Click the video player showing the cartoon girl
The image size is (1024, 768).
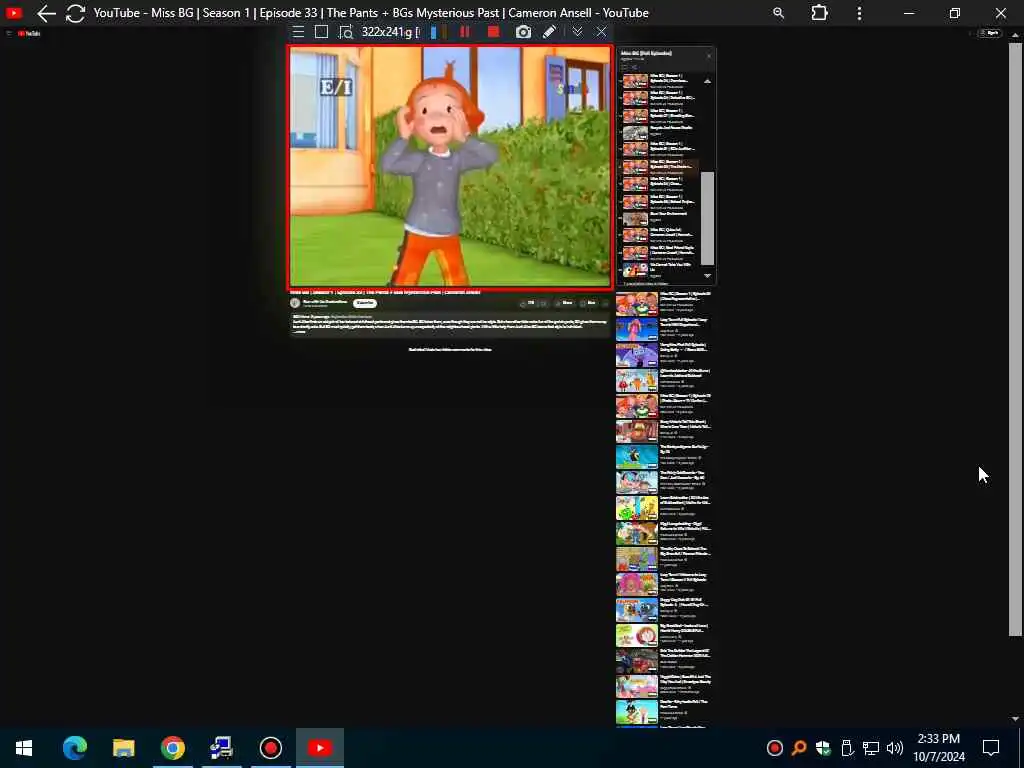click(450, 167)
